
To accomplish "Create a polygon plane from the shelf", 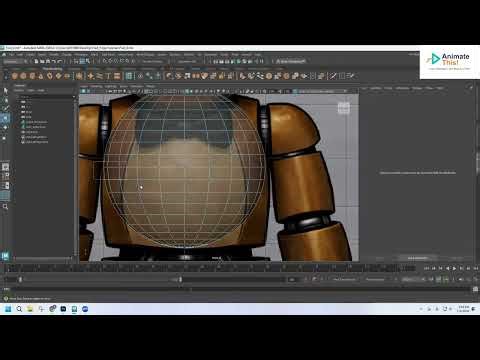I will 58,76.
